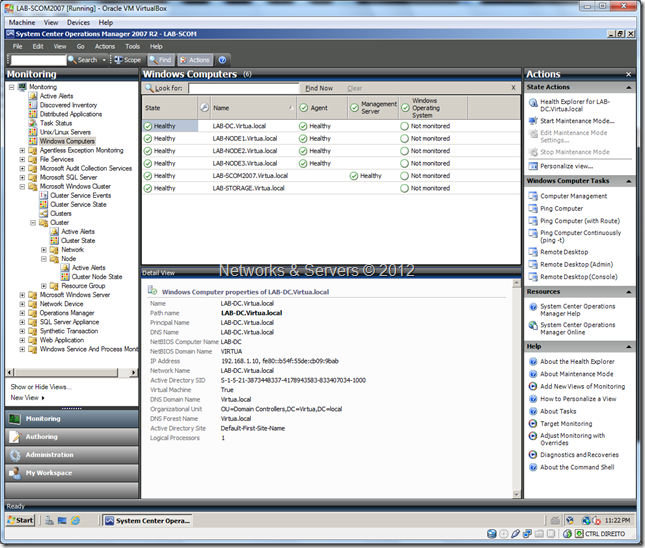
Task: Switch to the Authoring workspace
Action: [42, 436]
